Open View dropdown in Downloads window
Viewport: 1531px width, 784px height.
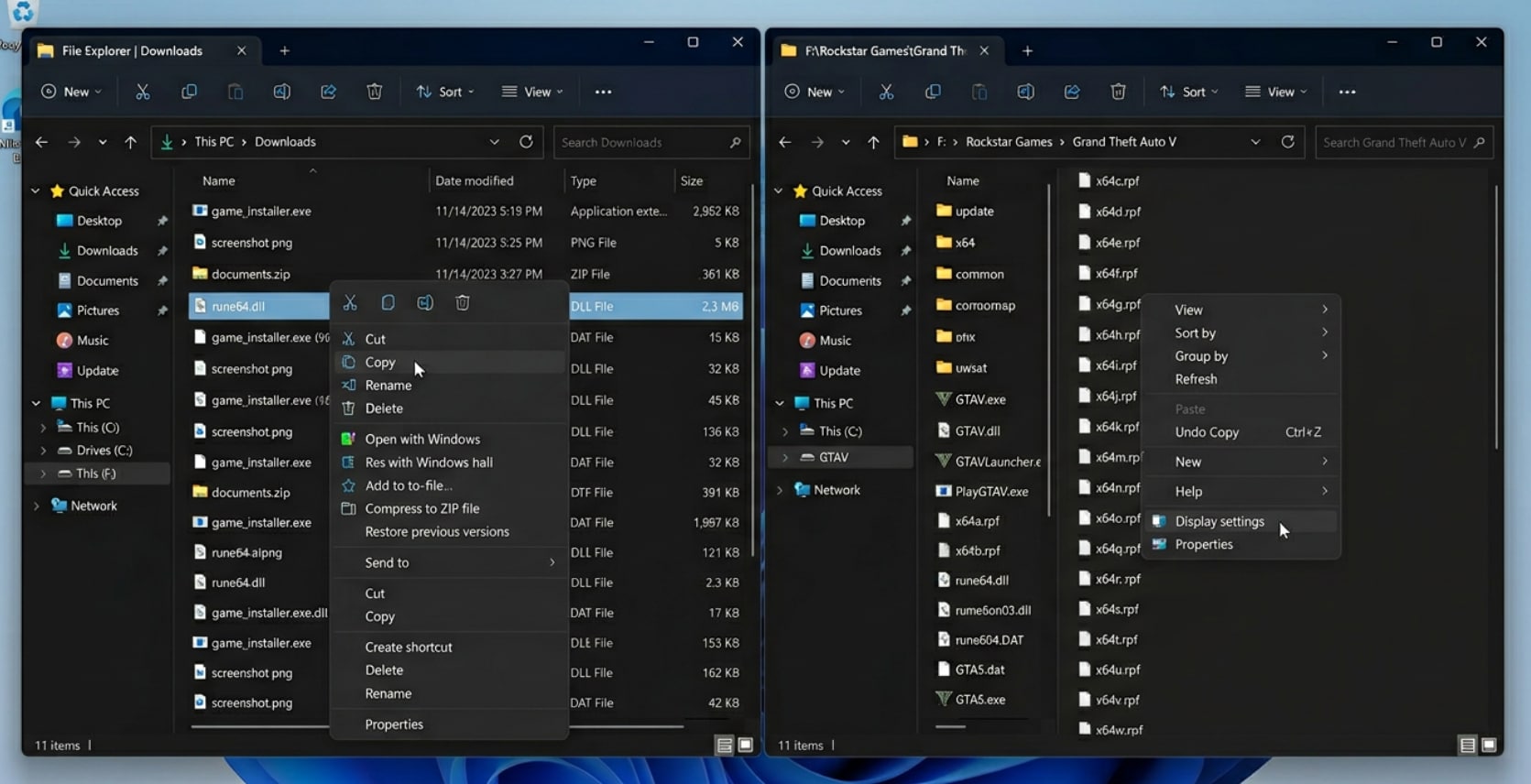pyautogui.click(x=532, y=92)
